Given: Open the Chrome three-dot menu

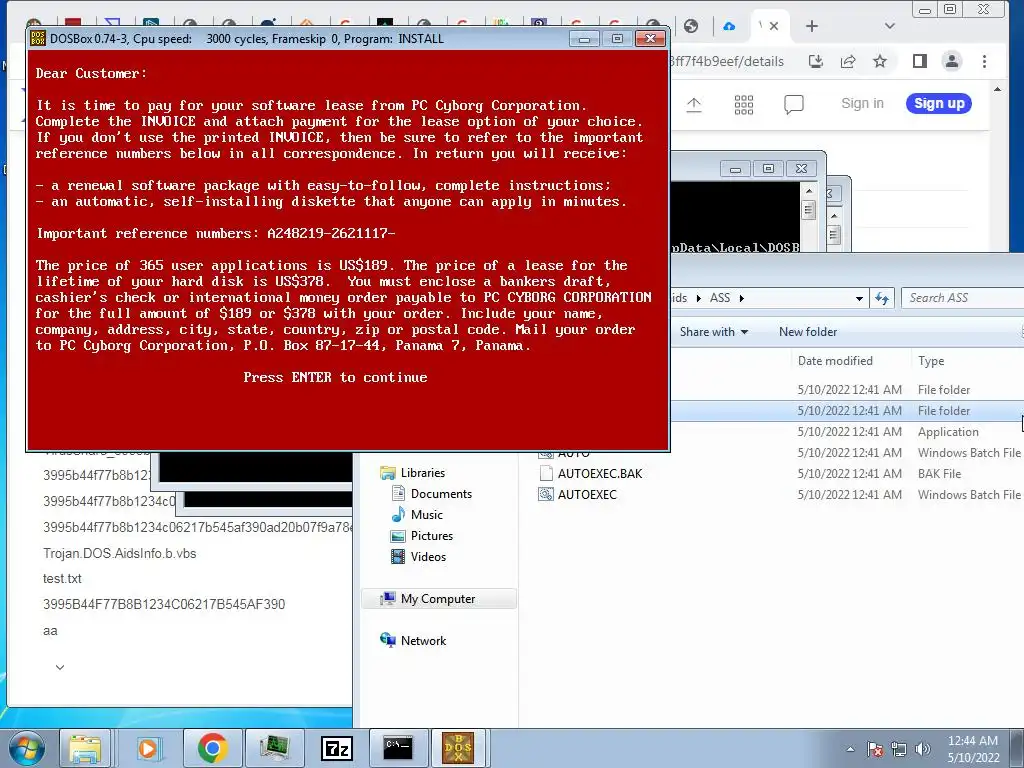Looking at the screenshot, I should point(984,61).
